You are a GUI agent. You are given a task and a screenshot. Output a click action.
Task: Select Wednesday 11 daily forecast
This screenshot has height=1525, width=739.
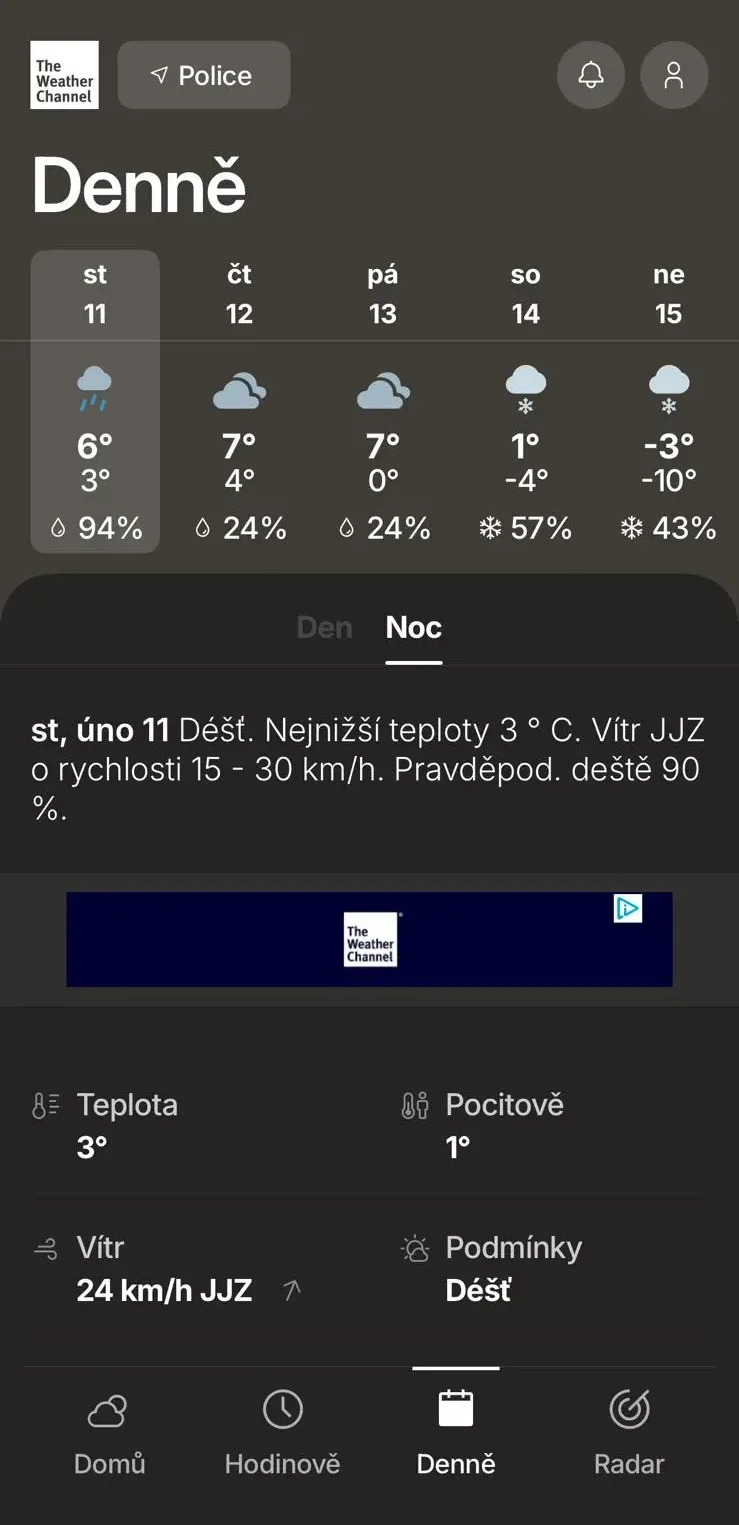95,401
